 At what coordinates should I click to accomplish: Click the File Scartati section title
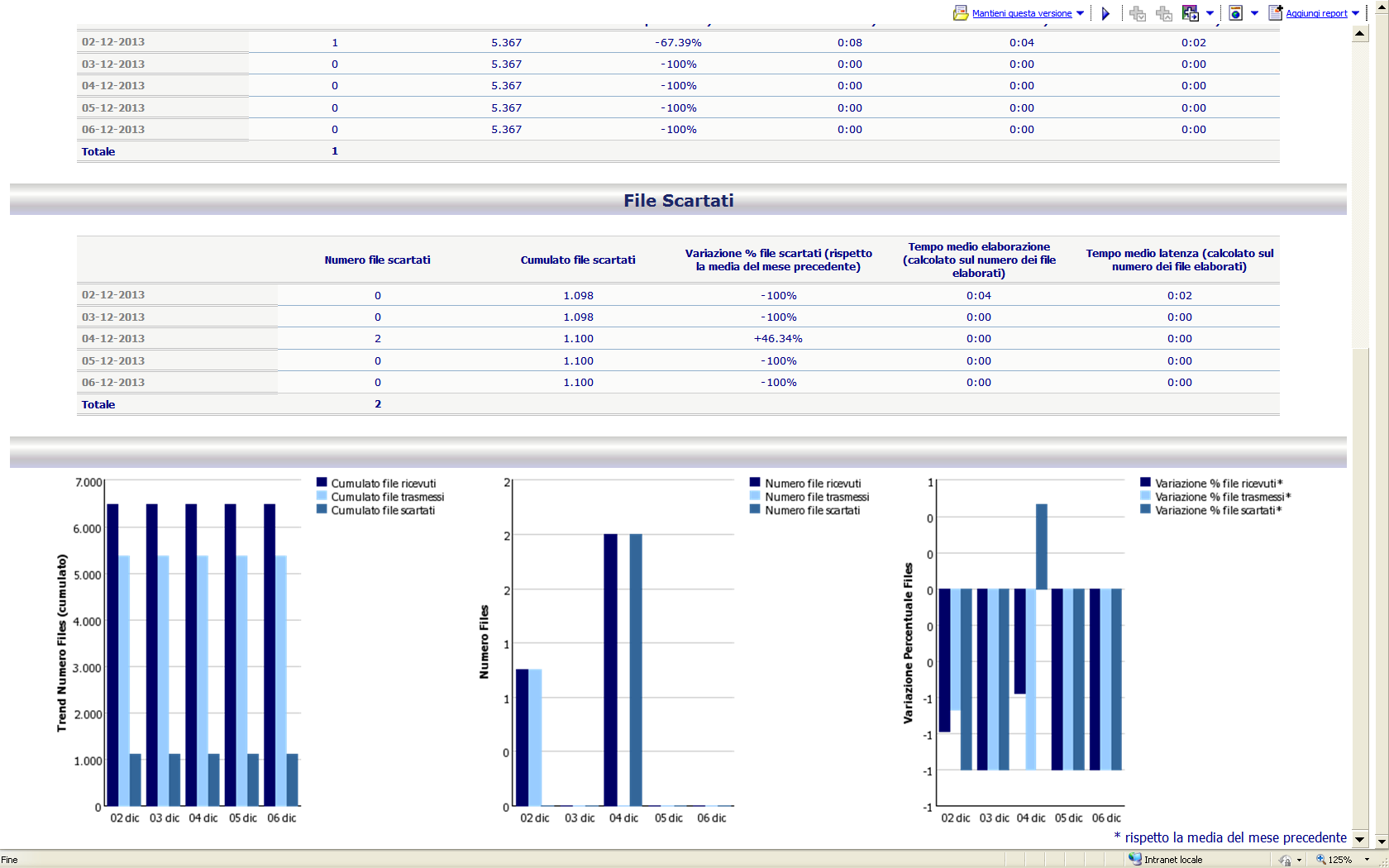click(678, 200)
